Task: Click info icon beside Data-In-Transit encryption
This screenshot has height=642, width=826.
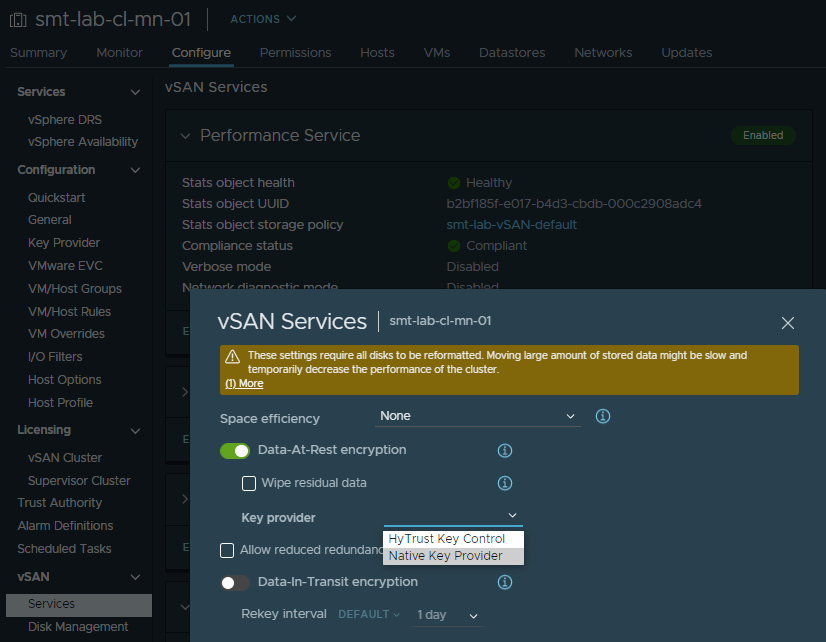Action: click(505, 582)
